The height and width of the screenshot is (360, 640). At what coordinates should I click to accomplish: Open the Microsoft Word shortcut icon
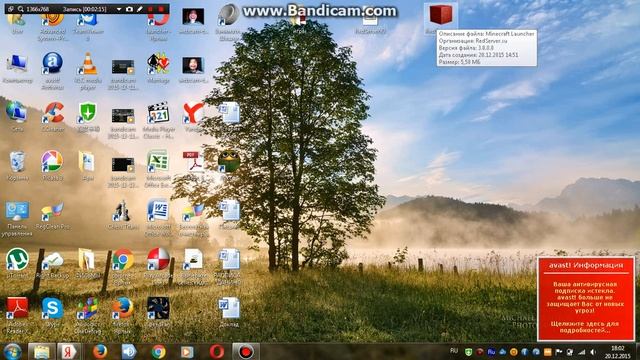(x=158, y=211)
